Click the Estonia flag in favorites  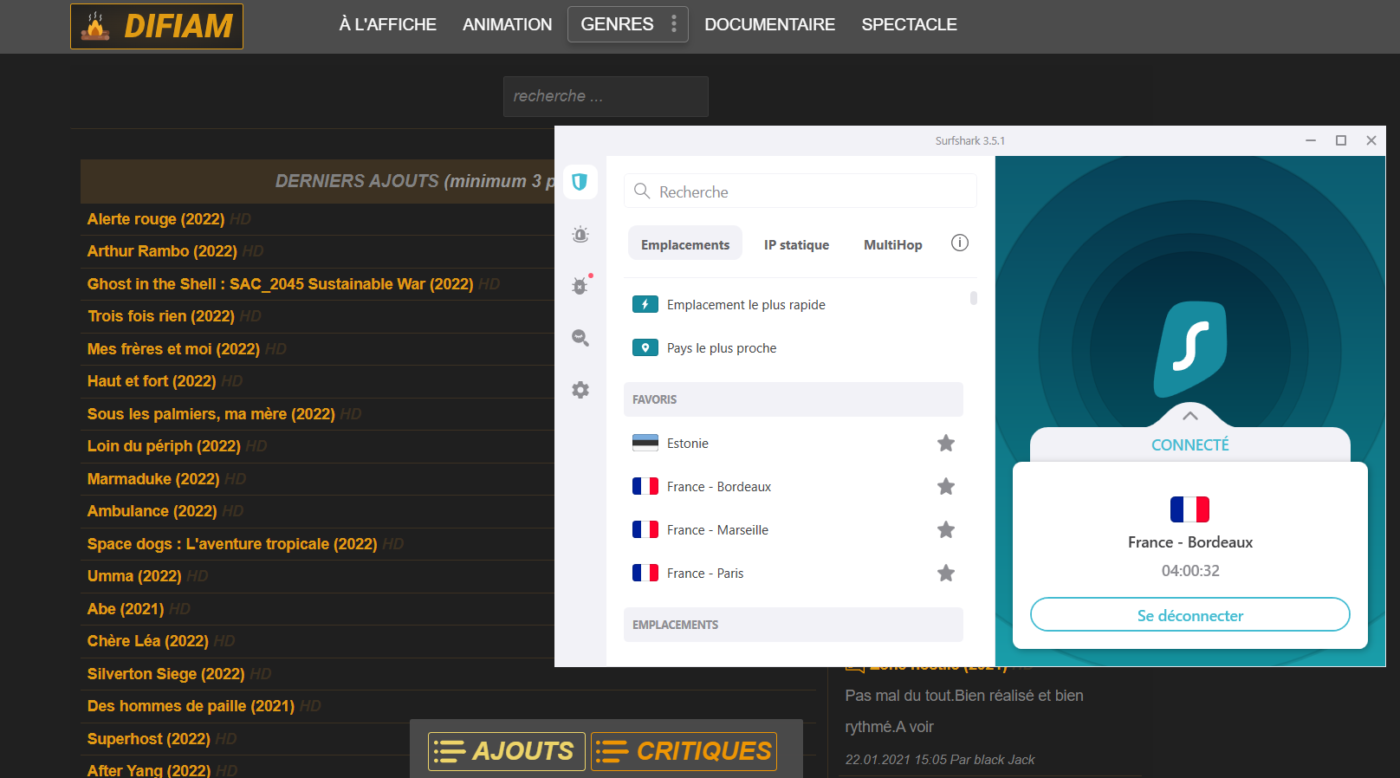645,443
